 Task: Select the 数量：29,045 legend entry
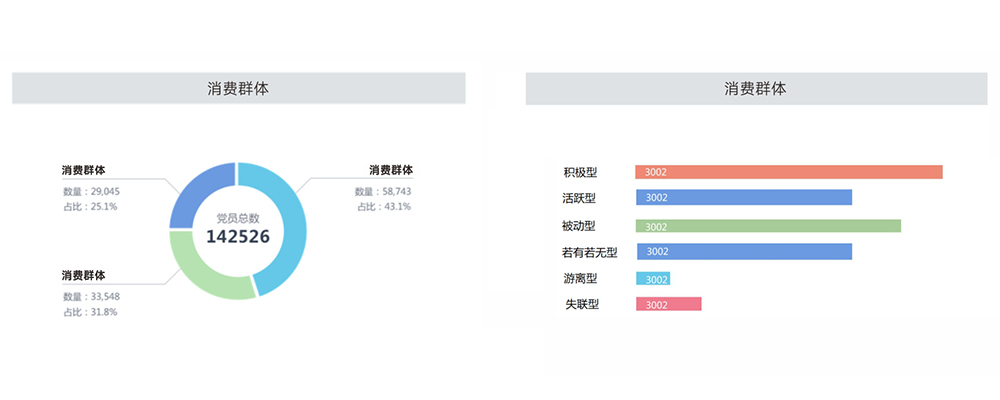91,191
